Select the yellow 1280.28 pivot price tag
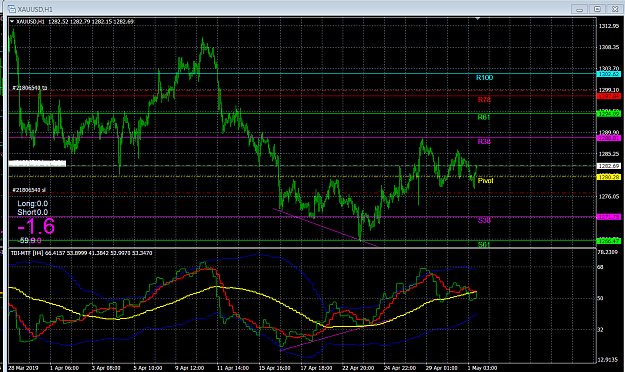Image resolution: width=625 pixels, height=372 pixels. pos(609,177)
